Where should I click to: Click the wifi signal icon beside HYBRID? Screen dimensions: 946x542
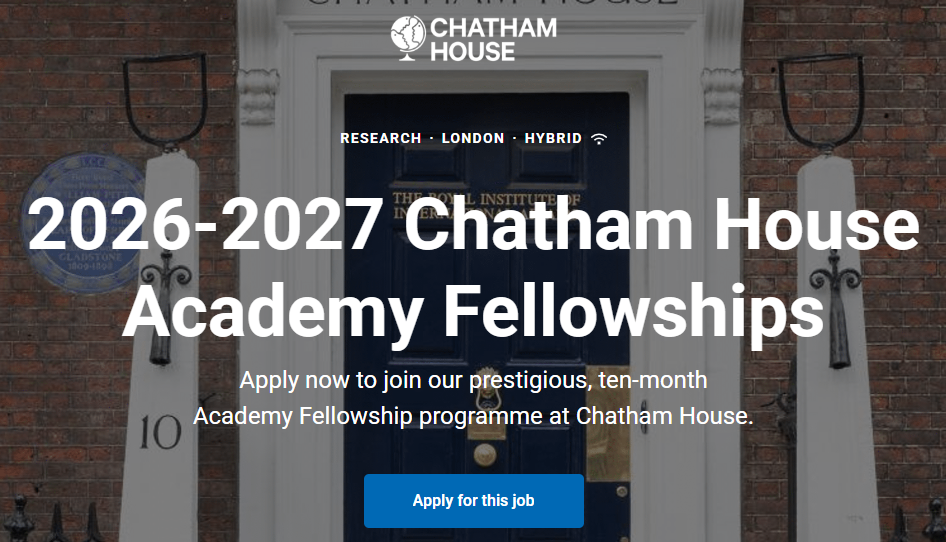pos(599,138)
